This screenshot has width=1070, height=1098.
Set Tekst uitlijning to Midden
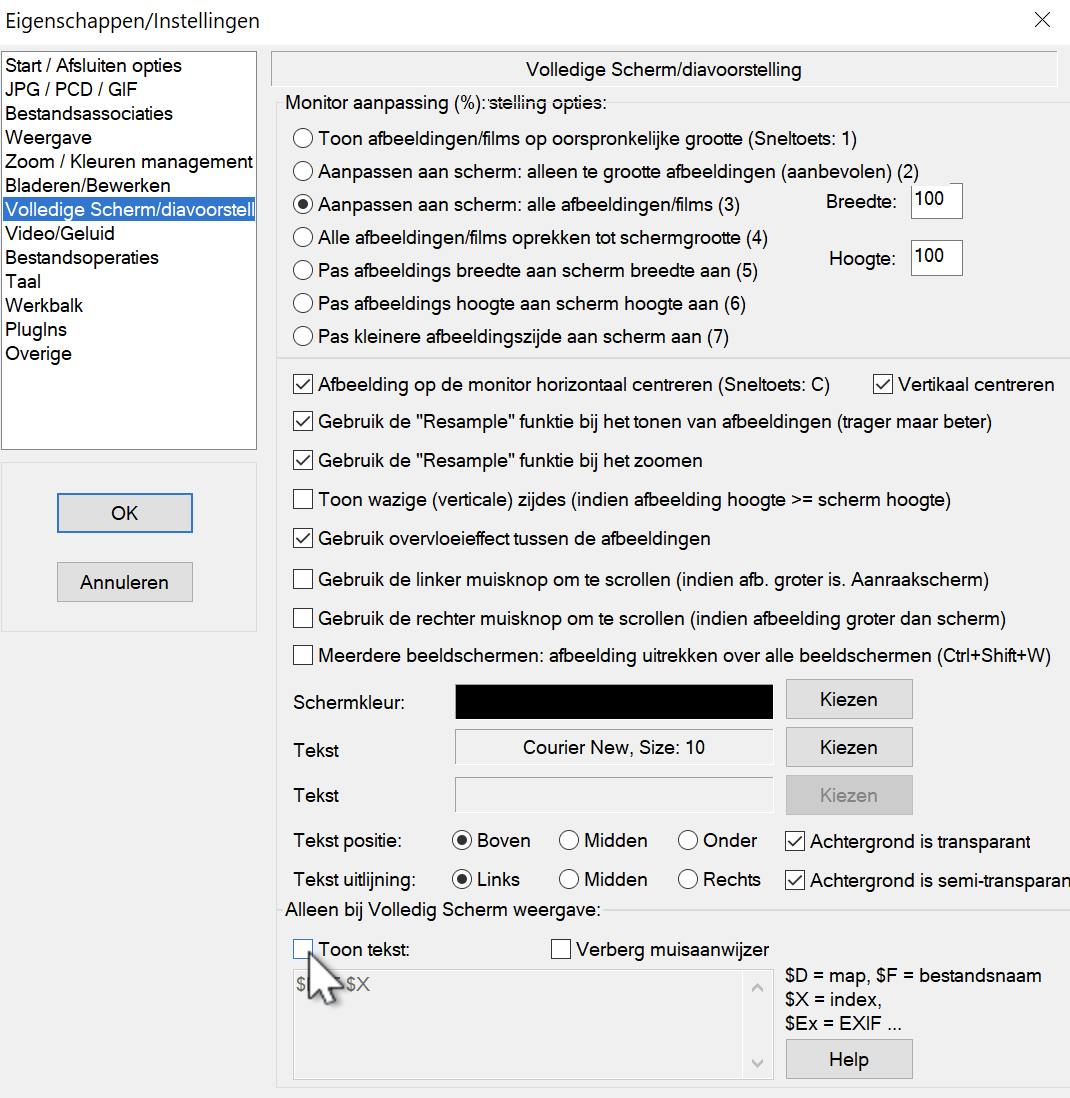[569, 879]
